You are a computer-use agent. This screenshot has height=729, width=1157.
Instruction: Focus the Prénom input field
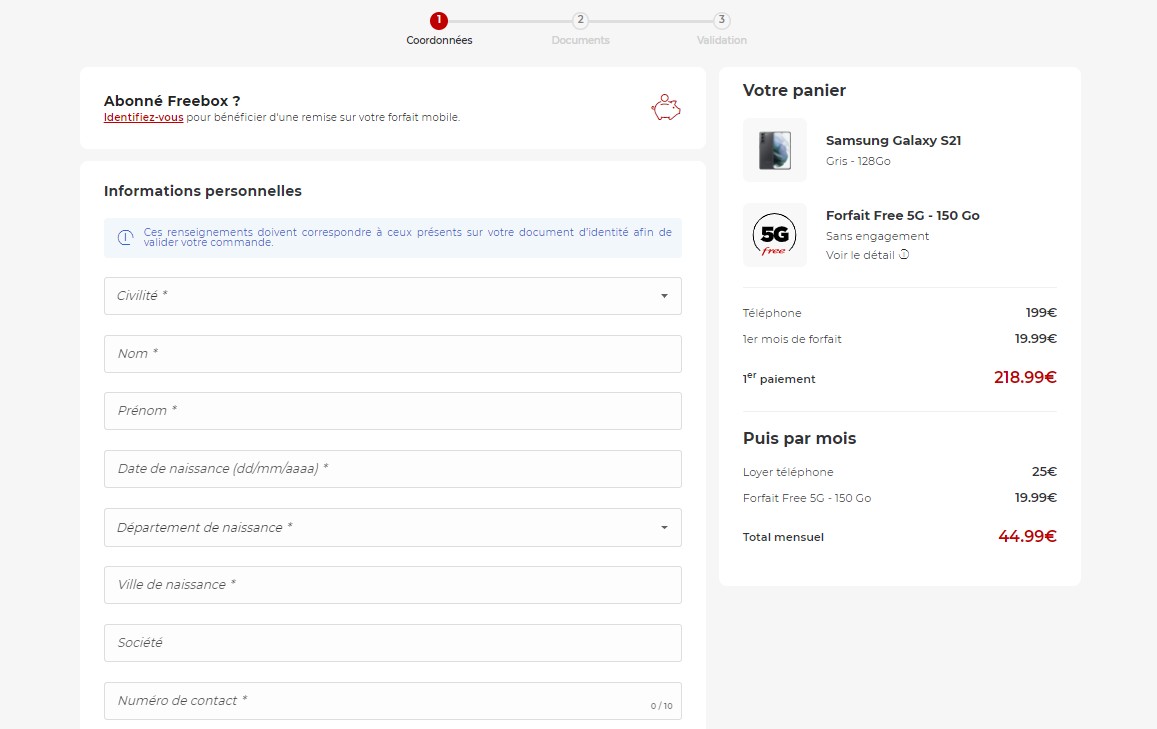392,411
